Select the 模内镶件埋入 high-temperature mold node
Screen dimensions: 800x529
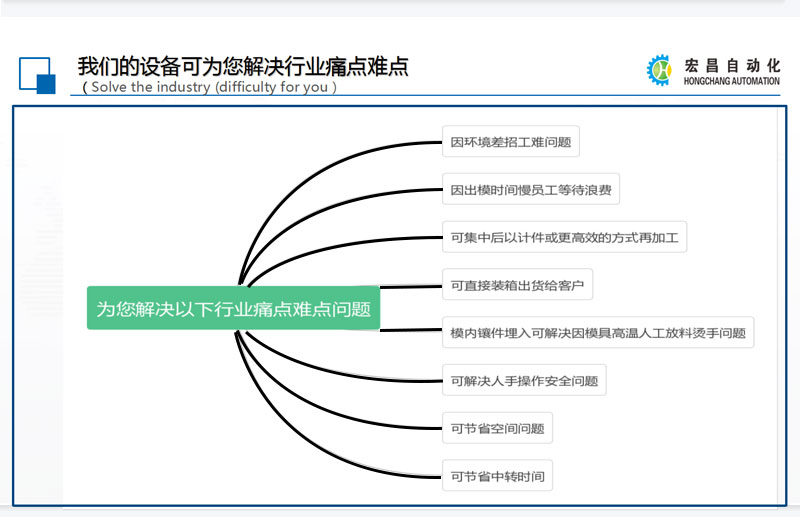pos(597,333)
